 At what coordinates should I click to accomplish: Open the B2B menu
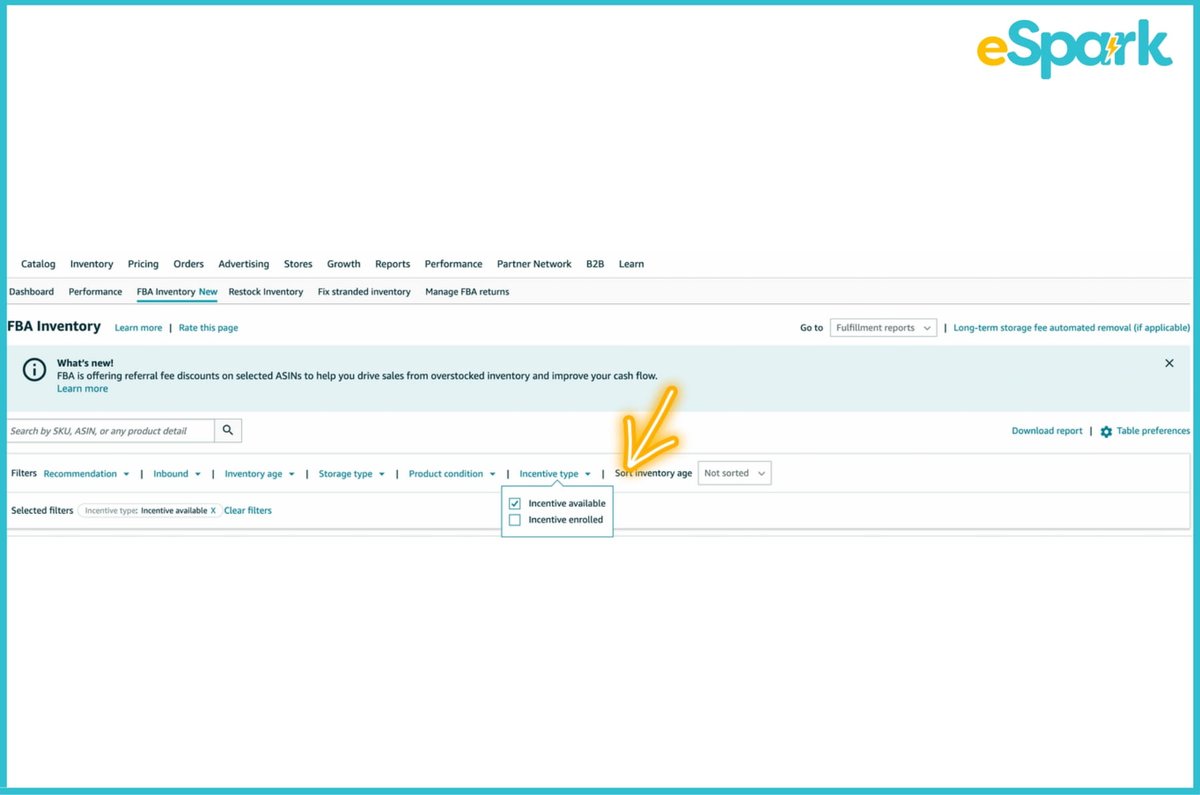pos(595,264)
